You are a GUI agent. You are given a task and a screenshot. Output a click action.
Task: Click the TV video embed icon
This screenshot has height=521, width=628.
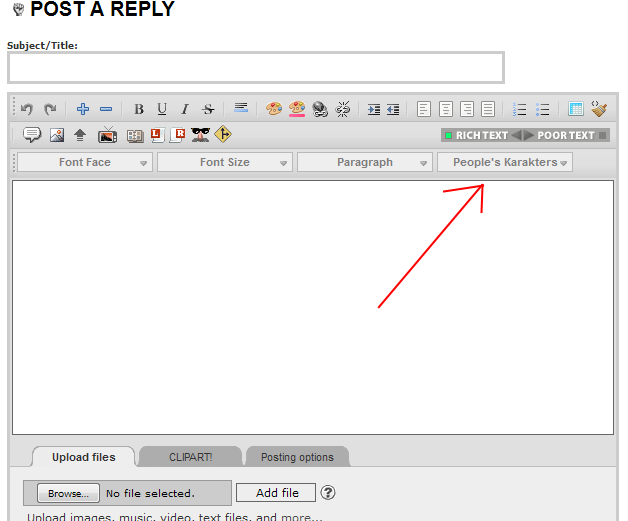pyautogui.click(x=107, y=135)
